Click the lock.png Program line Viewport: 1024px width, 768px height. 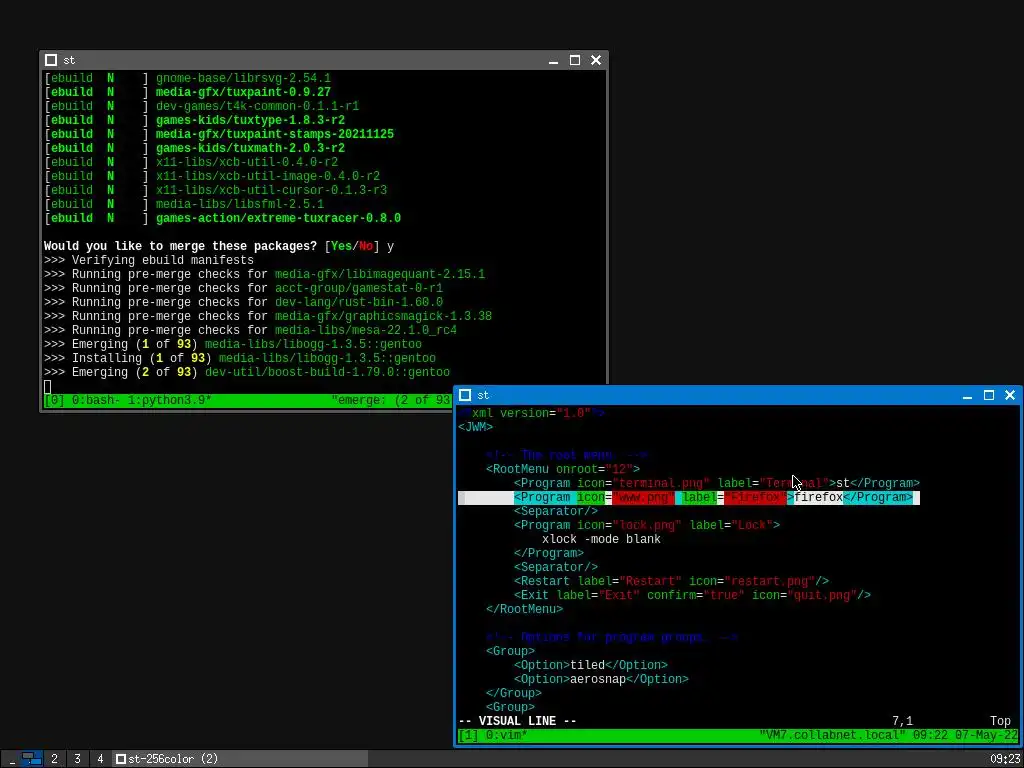[647, 525]
